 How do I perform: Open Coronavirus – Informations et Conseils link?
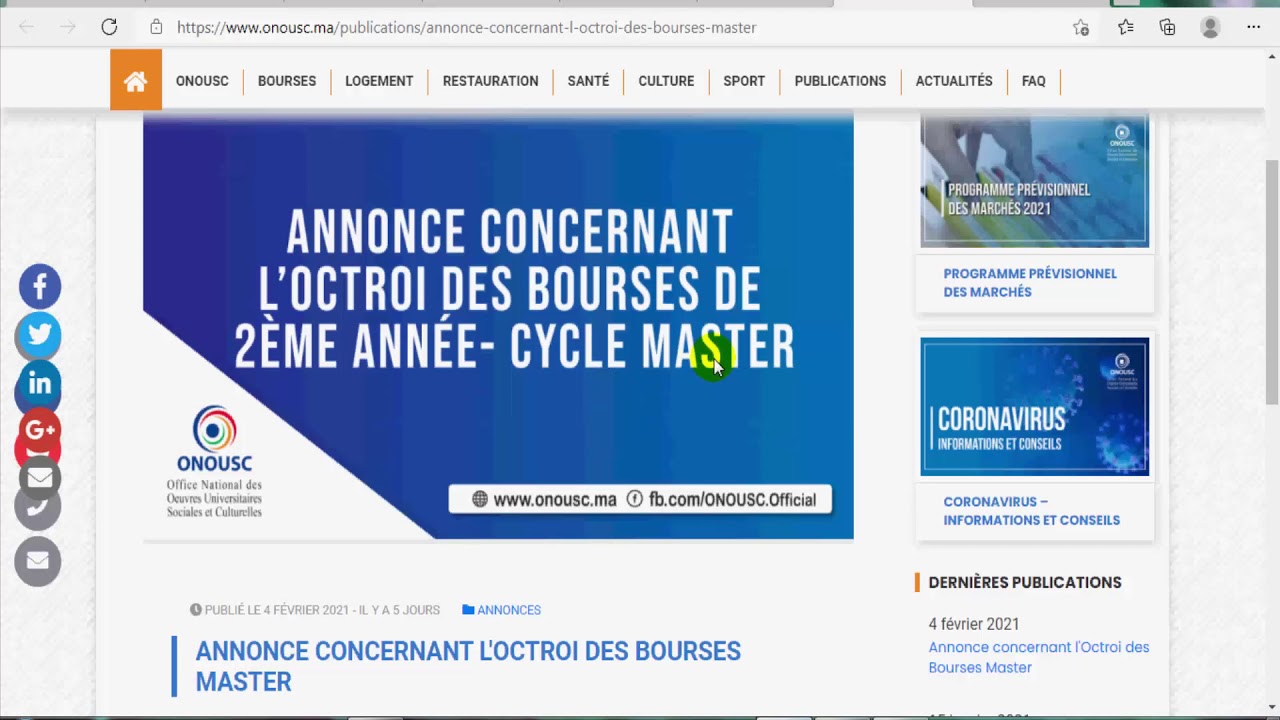click(x=1031, y=511)
